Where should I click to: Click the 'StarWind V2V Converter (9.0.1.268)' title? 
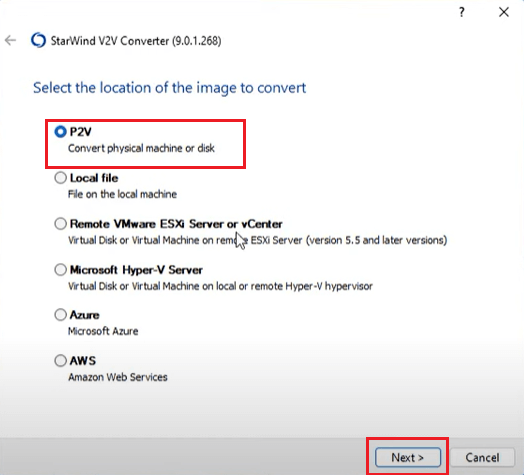click(136, 41)
